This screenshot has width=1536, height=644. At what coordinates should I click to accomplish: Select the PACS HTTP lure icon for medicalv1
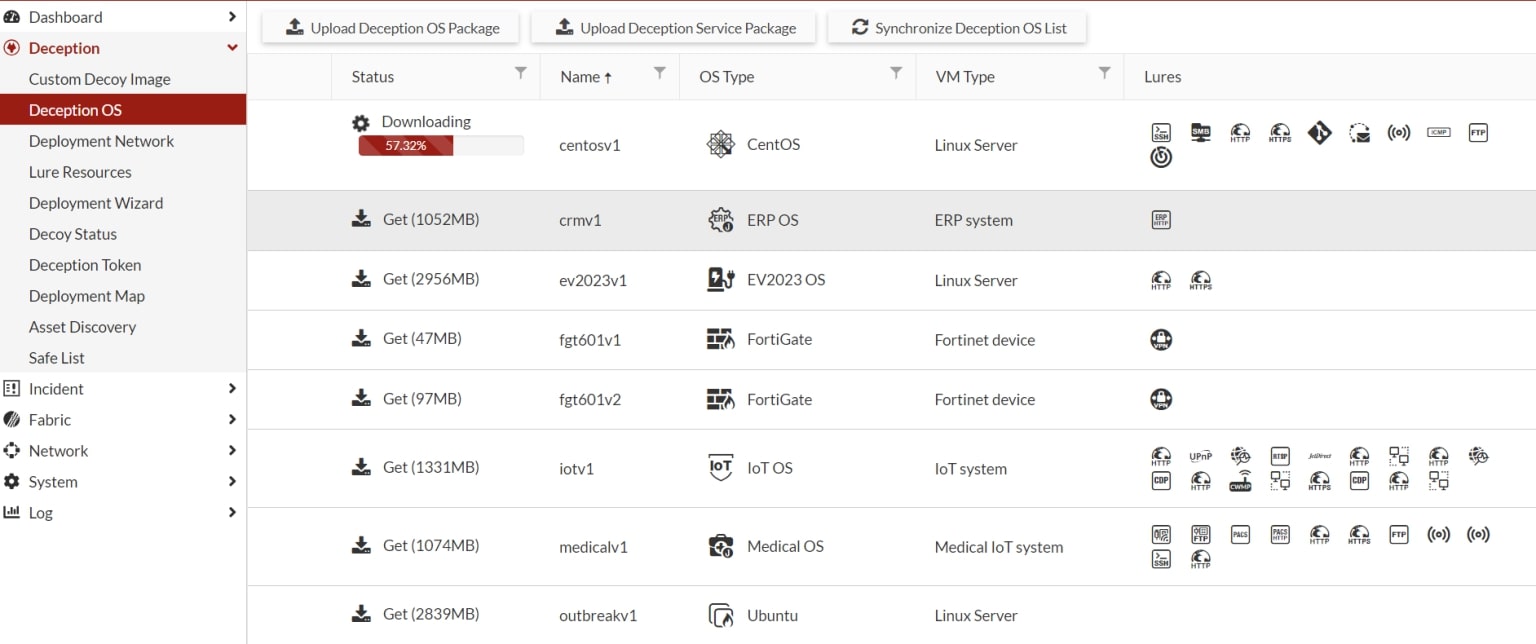click(x=1279, y=535)
